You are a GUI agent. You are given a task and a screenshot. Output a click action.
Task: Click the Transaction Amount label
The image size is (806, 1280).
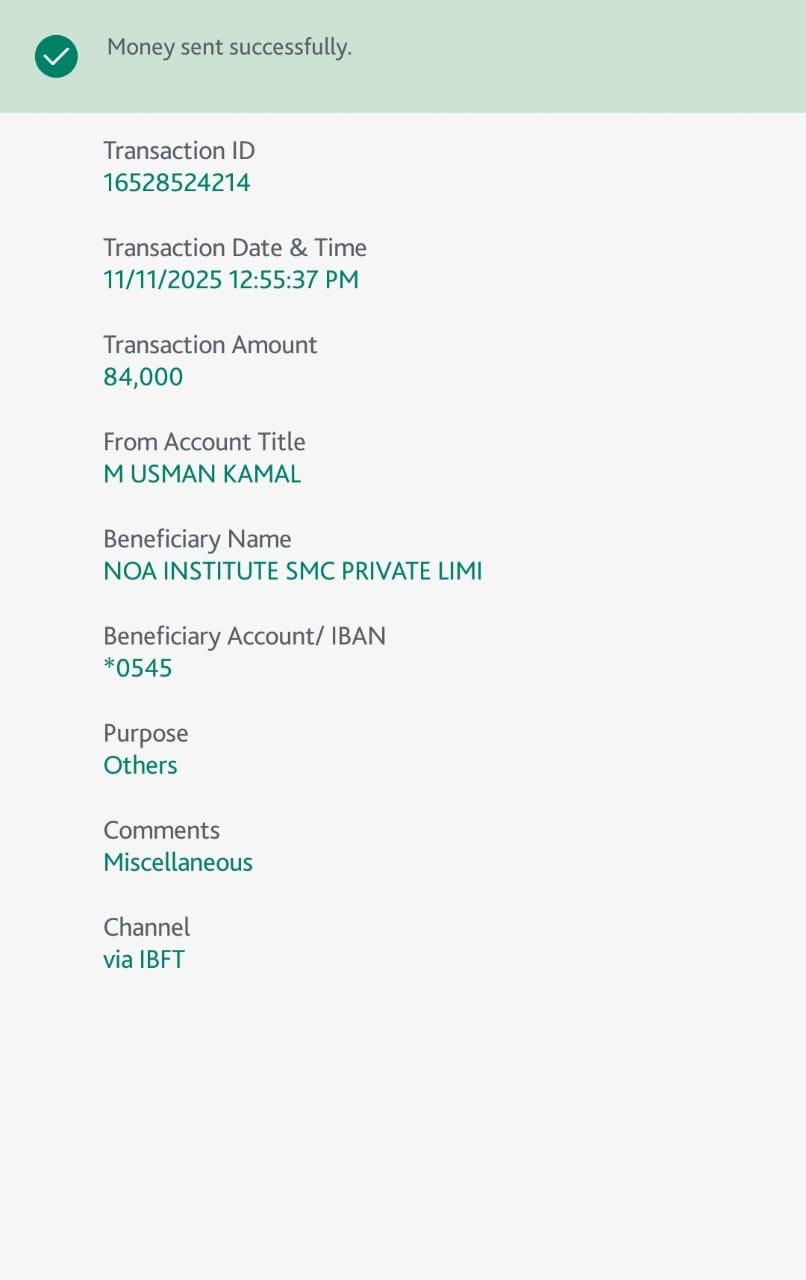[x=210, y=345]
